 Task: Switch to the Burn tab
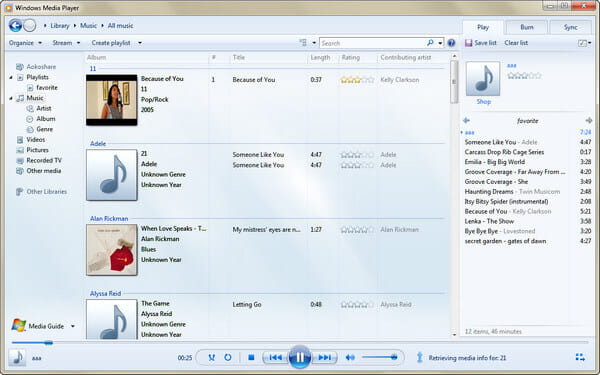527,27
